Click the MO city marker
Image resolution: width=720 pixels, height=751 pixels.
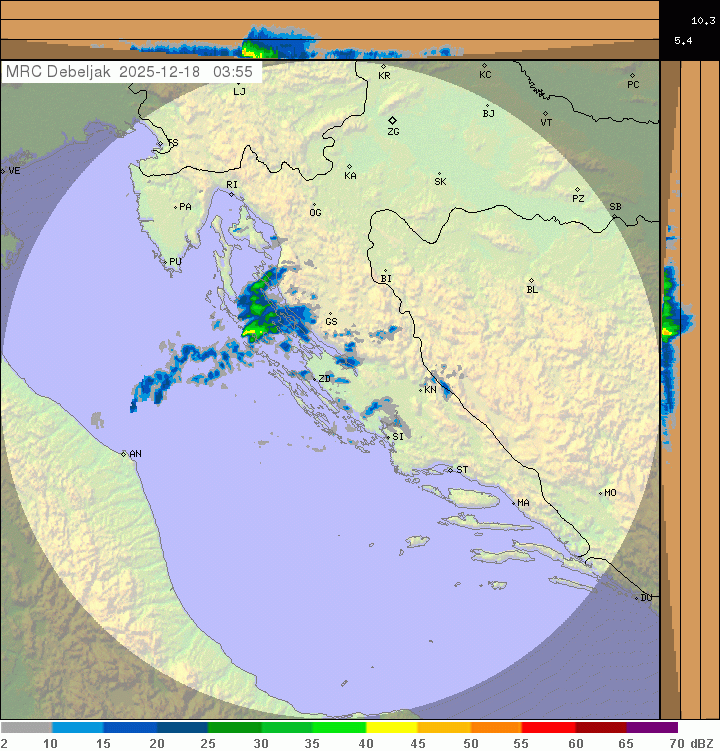[601, 493]
